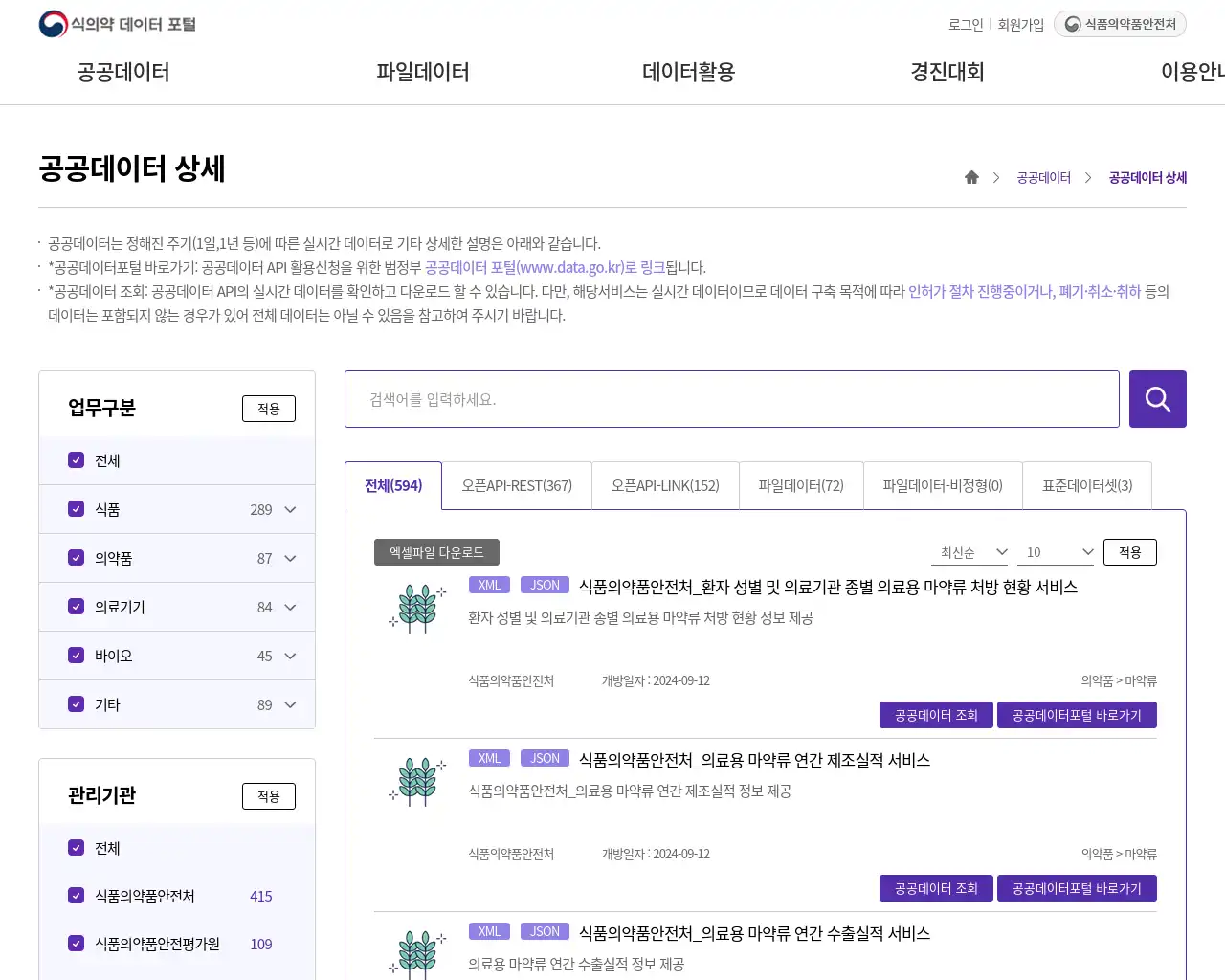The width and height of the screenshot is (1225, 980).
Task: Switch to the 표준데이터셋(3) tab
Action: (1087, 486)
